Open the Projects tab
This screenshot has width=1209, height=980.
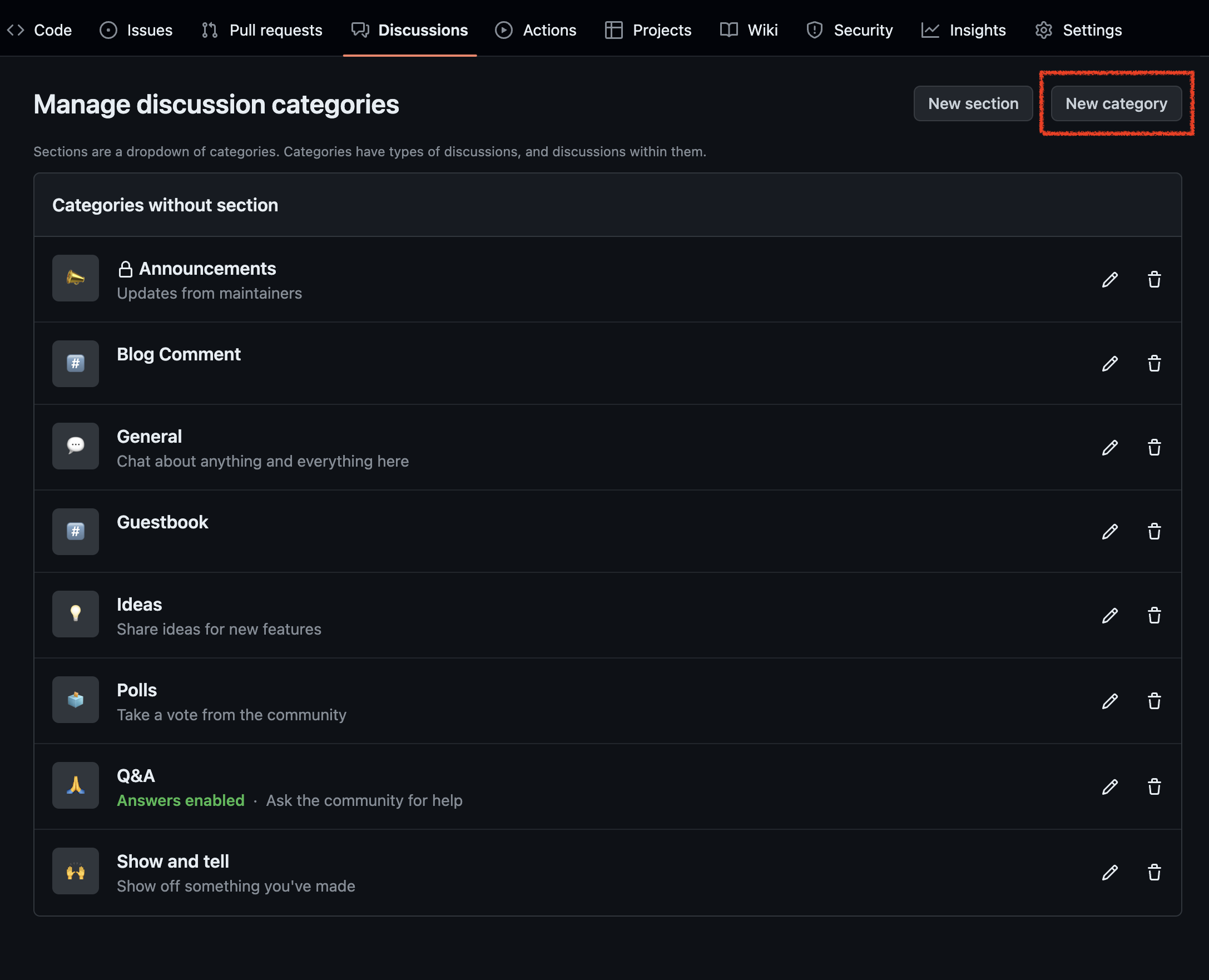(x=648, y=30)
